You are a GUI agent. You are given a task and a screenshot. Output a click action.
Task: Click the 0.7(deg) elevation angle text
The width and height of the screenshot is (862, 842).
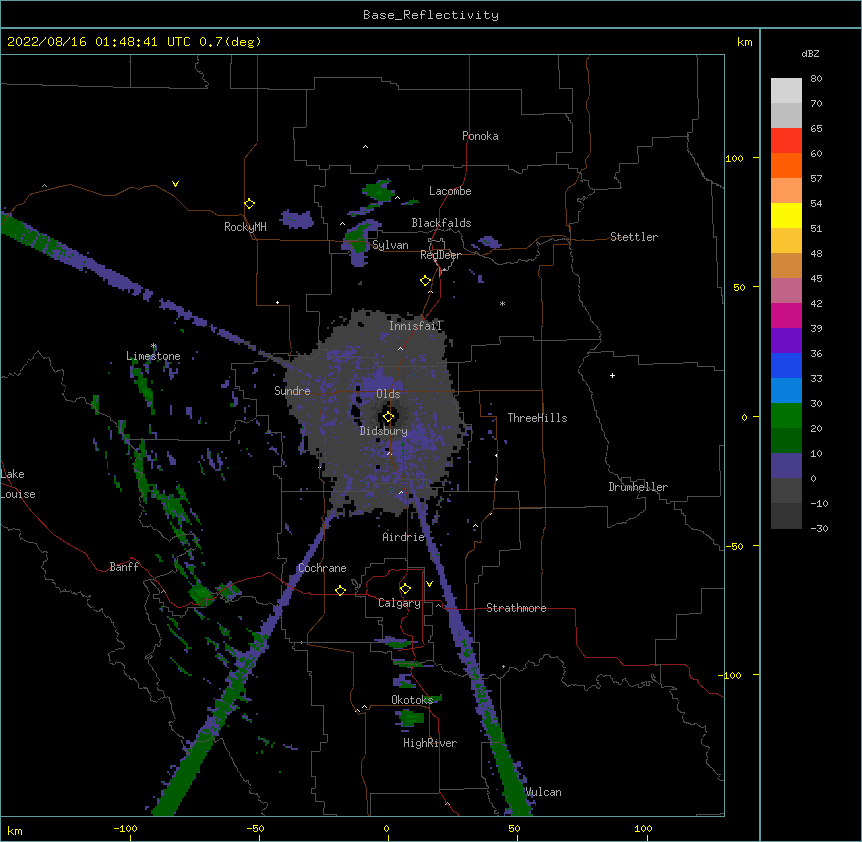[x=230, y=42]
